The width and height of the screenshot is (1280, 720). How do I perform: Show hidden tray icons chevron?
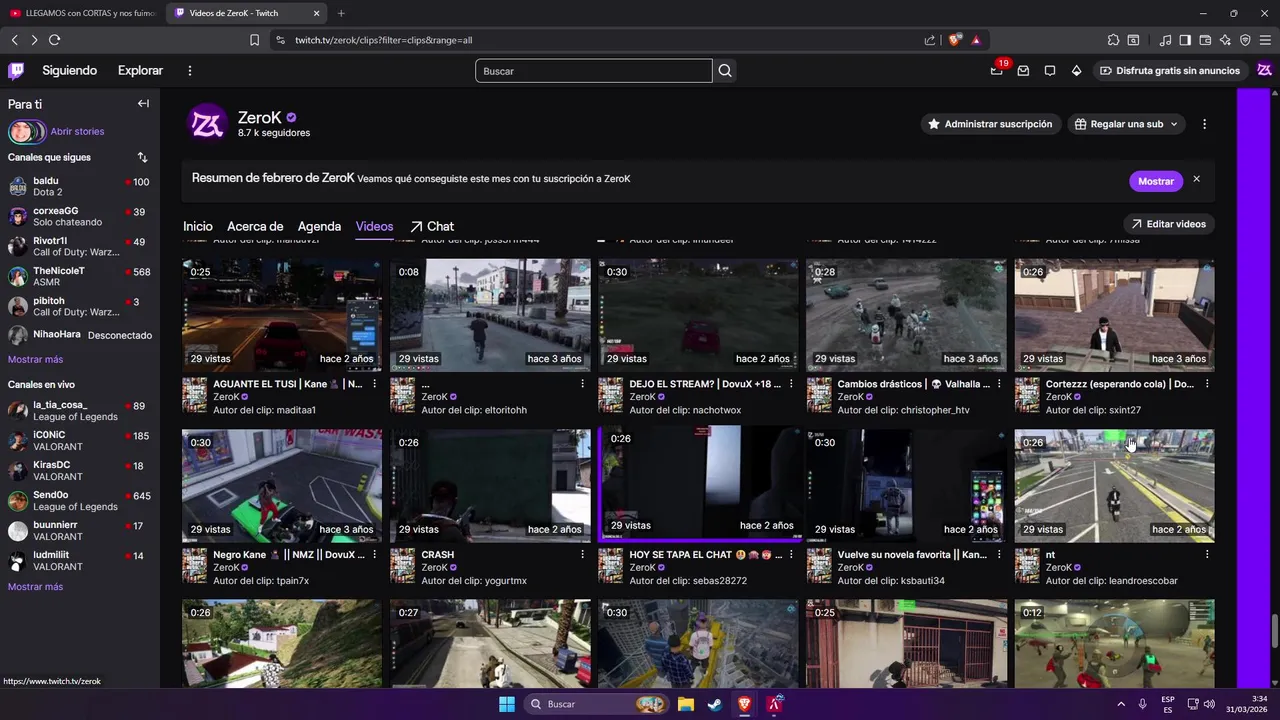[1120, 704]
